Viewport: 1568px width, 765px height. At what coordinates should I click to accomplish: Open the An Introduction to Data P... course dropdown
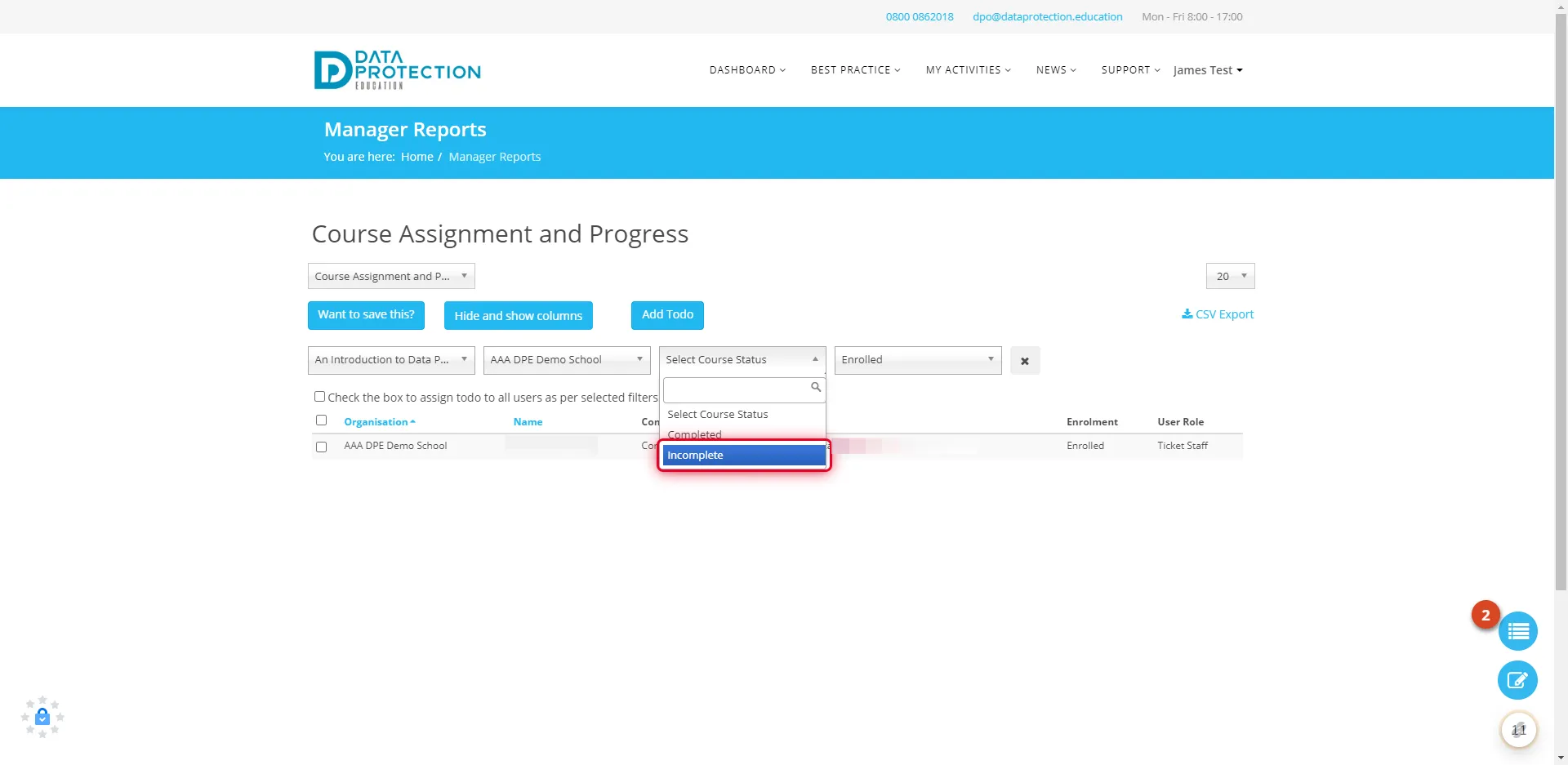coord(391,360)
